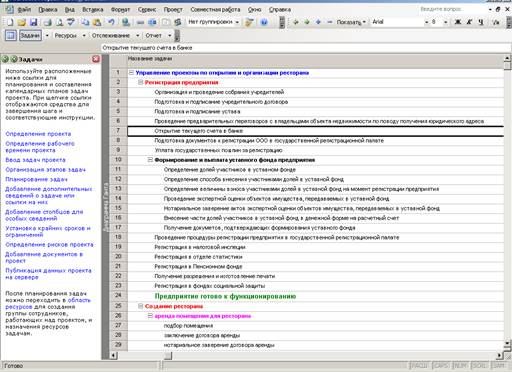Click the horizontal scrollbar thumb at bottom
The image size is (512, 372).
[168, 355]
